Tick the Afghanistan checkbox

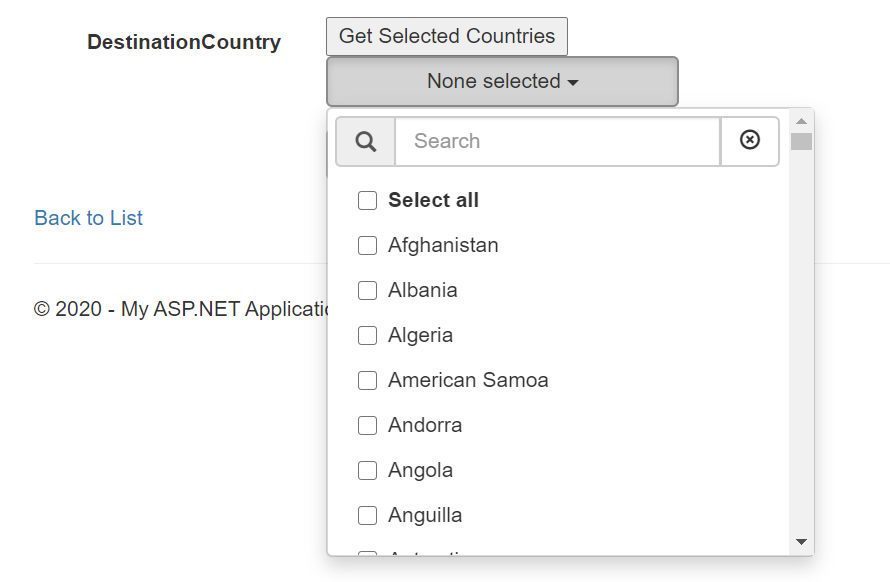pos(367,245)
